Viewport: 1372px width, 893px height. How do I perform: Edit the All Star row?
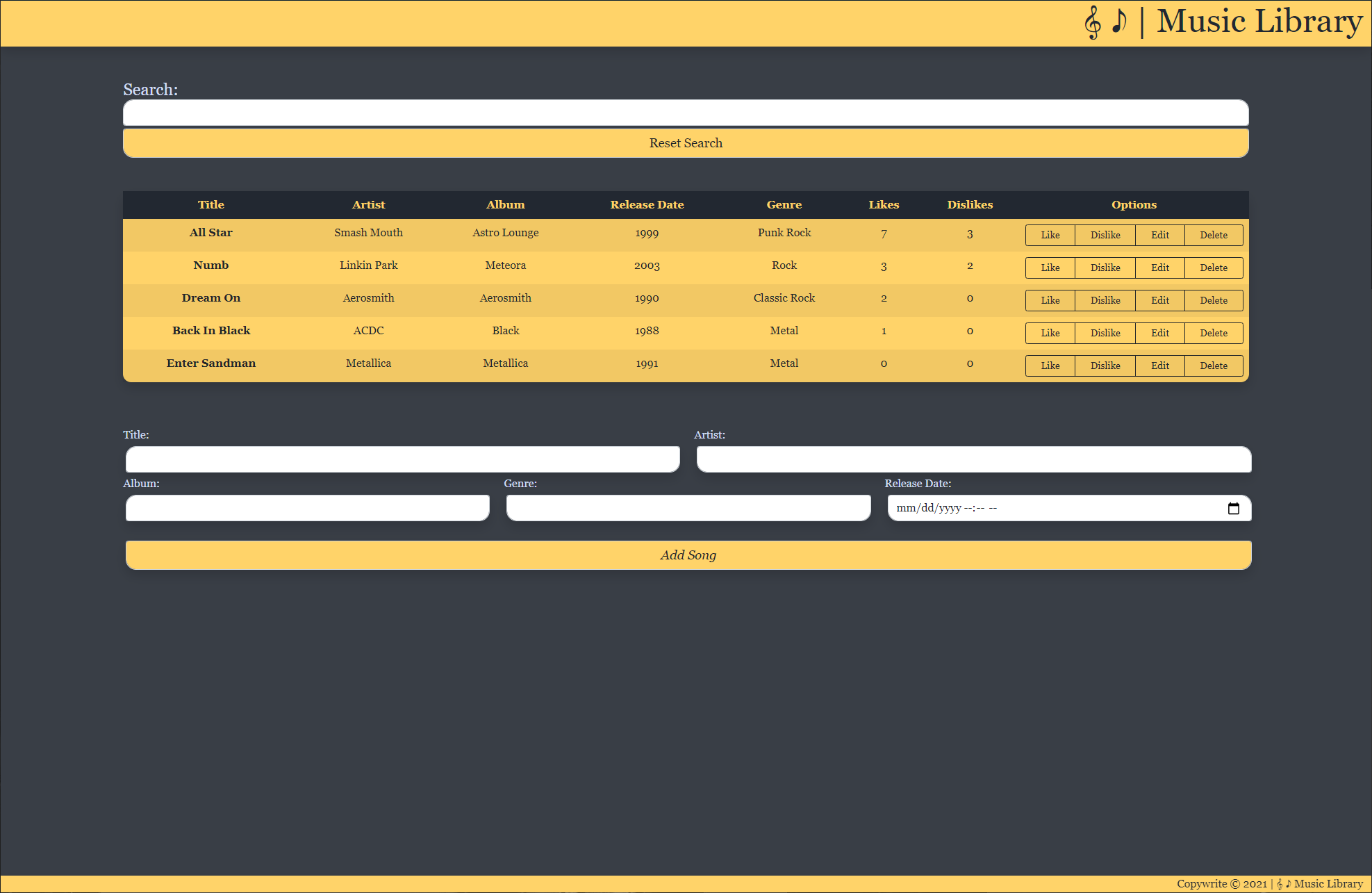[x=1160, y=236]
